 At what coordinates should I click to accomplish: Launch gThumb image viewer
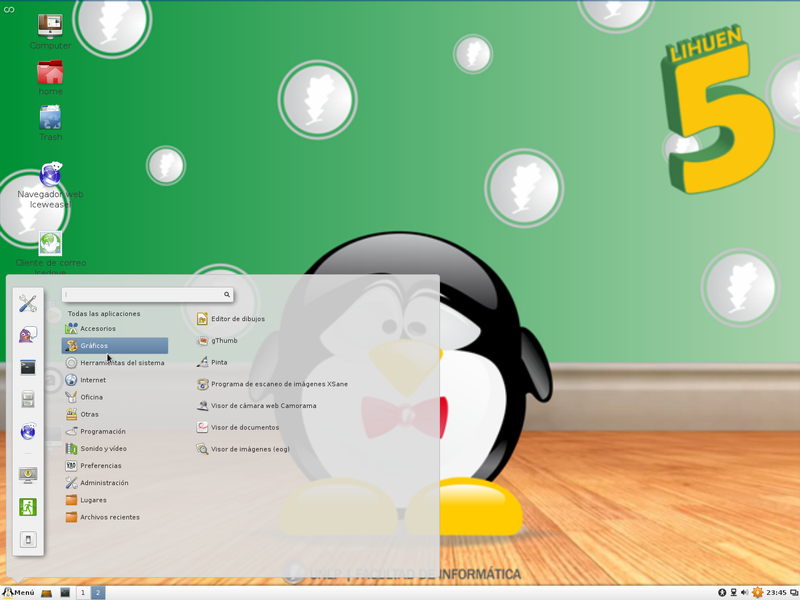223,341
